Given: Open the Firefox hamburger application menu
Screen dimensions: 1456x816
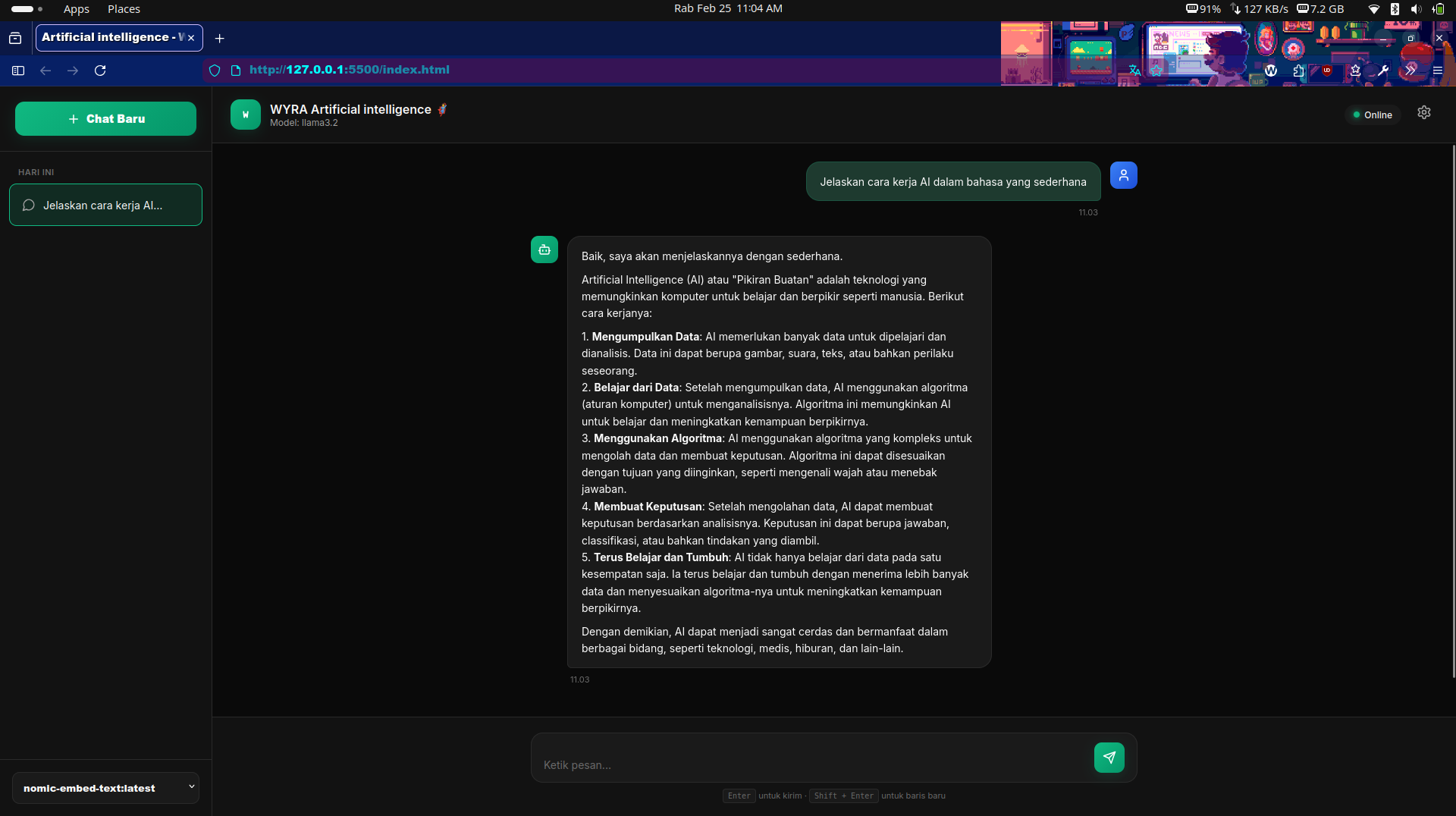Looking at the screenshot, I should tap(1437, 71).
